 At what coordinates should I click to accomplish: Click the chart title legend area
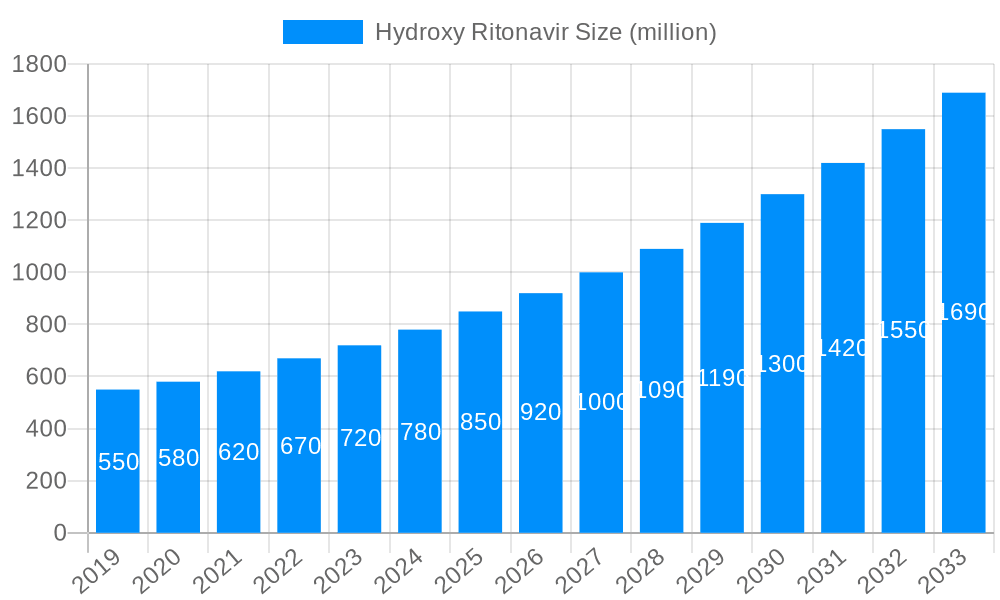coord(500,32)
